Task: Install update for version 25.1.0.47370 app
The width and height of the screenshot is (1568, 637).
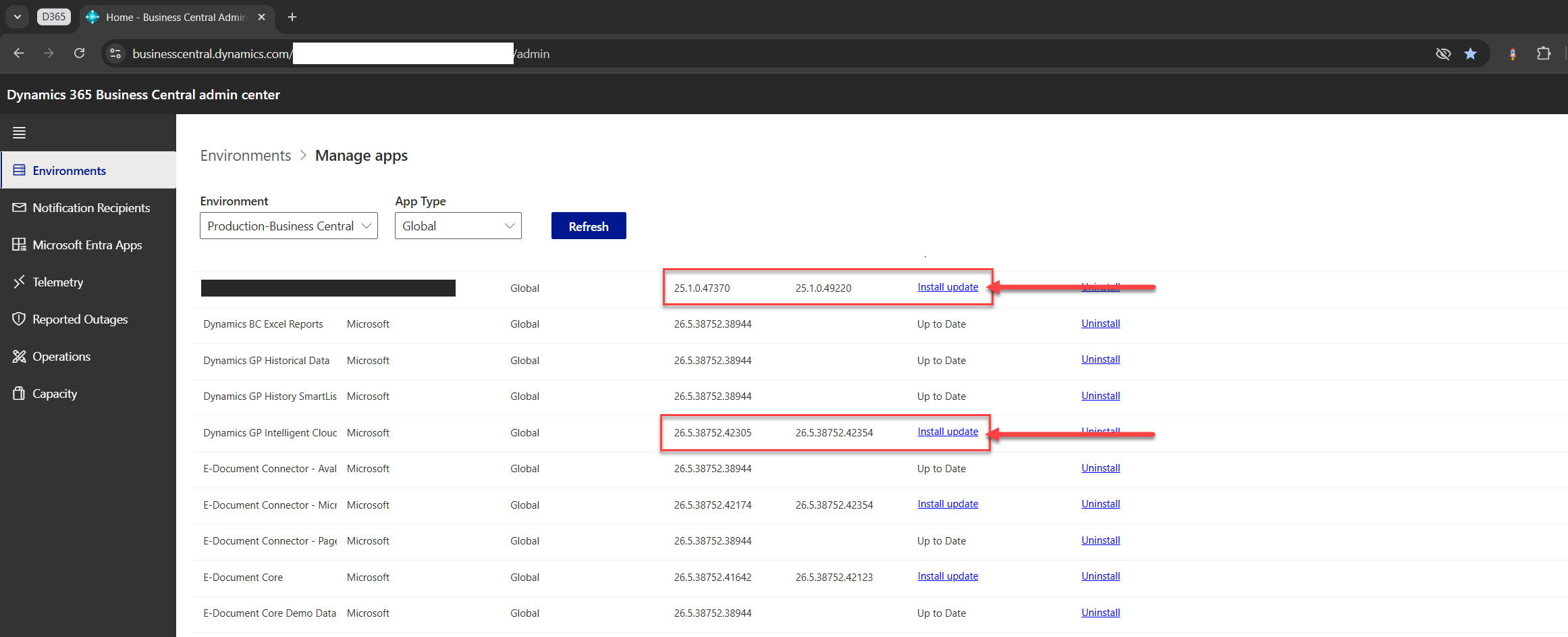Action: click(x=948, y=287)
